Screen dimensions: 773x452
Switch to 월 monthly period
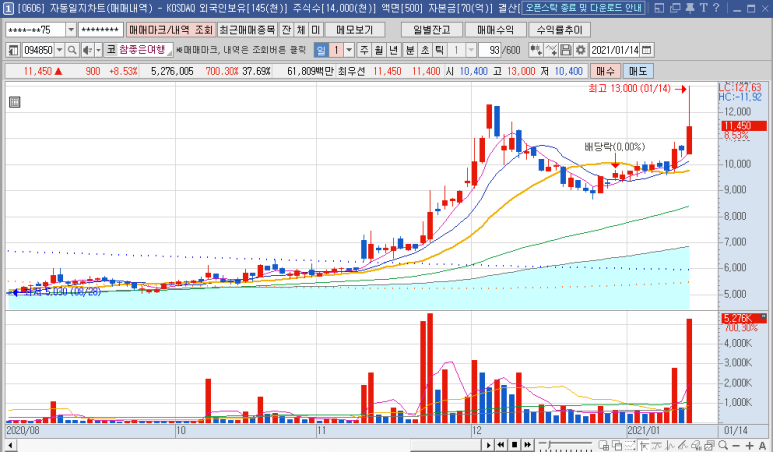379,50
